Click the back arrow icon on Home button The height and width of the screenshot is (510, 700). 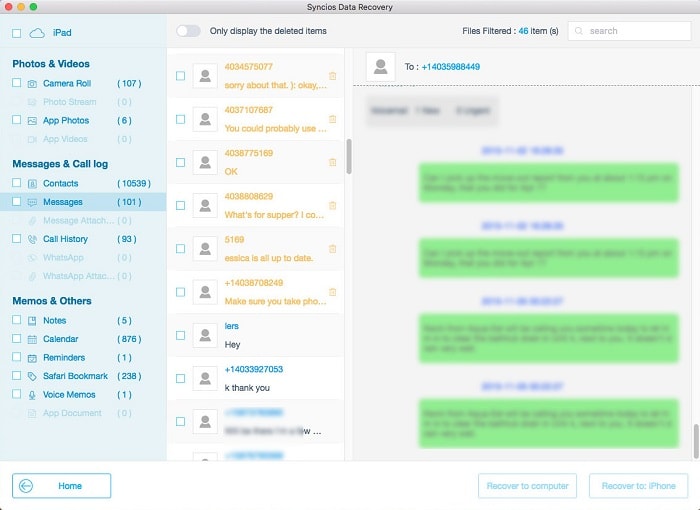[26, 485]
